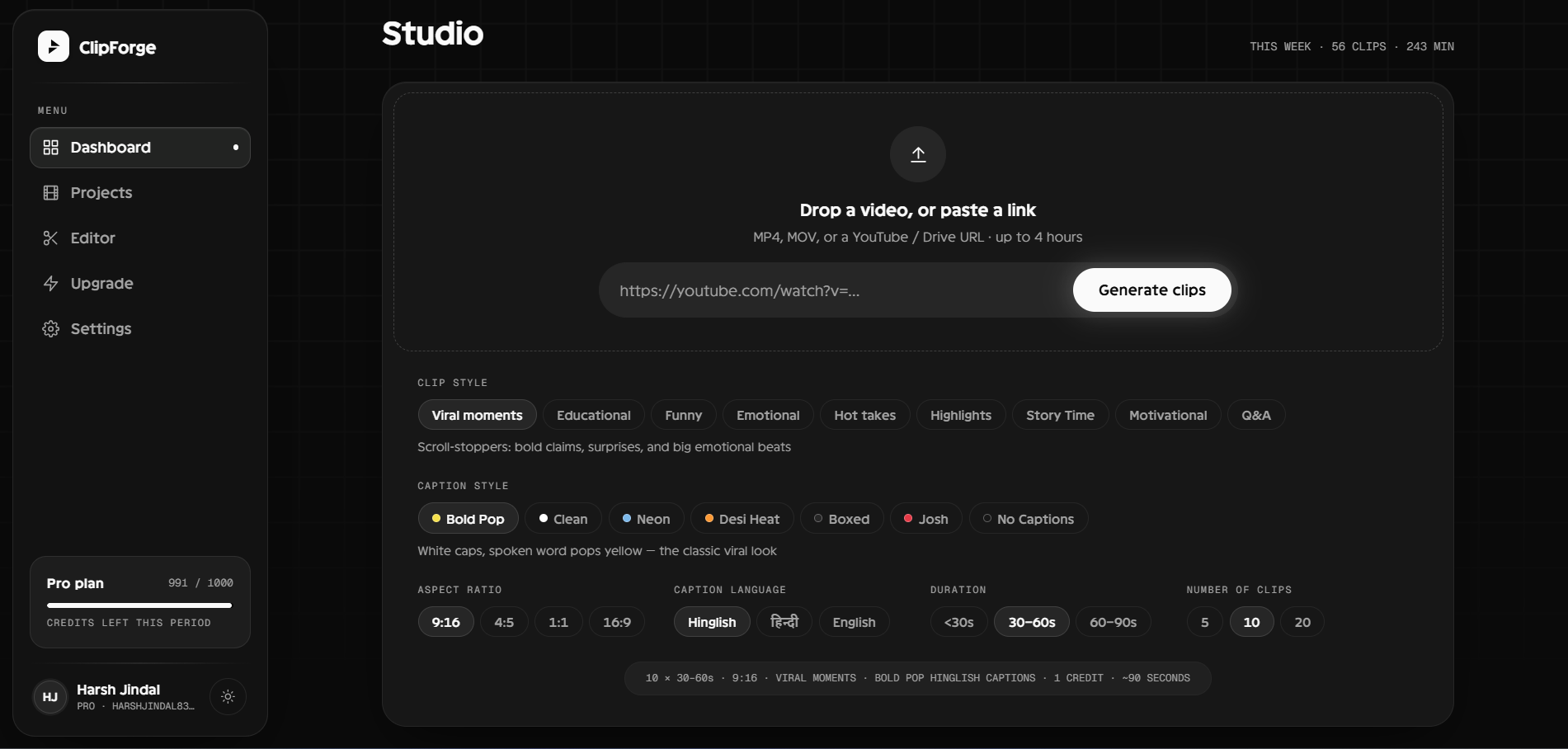The image size is (1568, 749).
Task: Click the ClipForge brand name
Action: (117, 48)
